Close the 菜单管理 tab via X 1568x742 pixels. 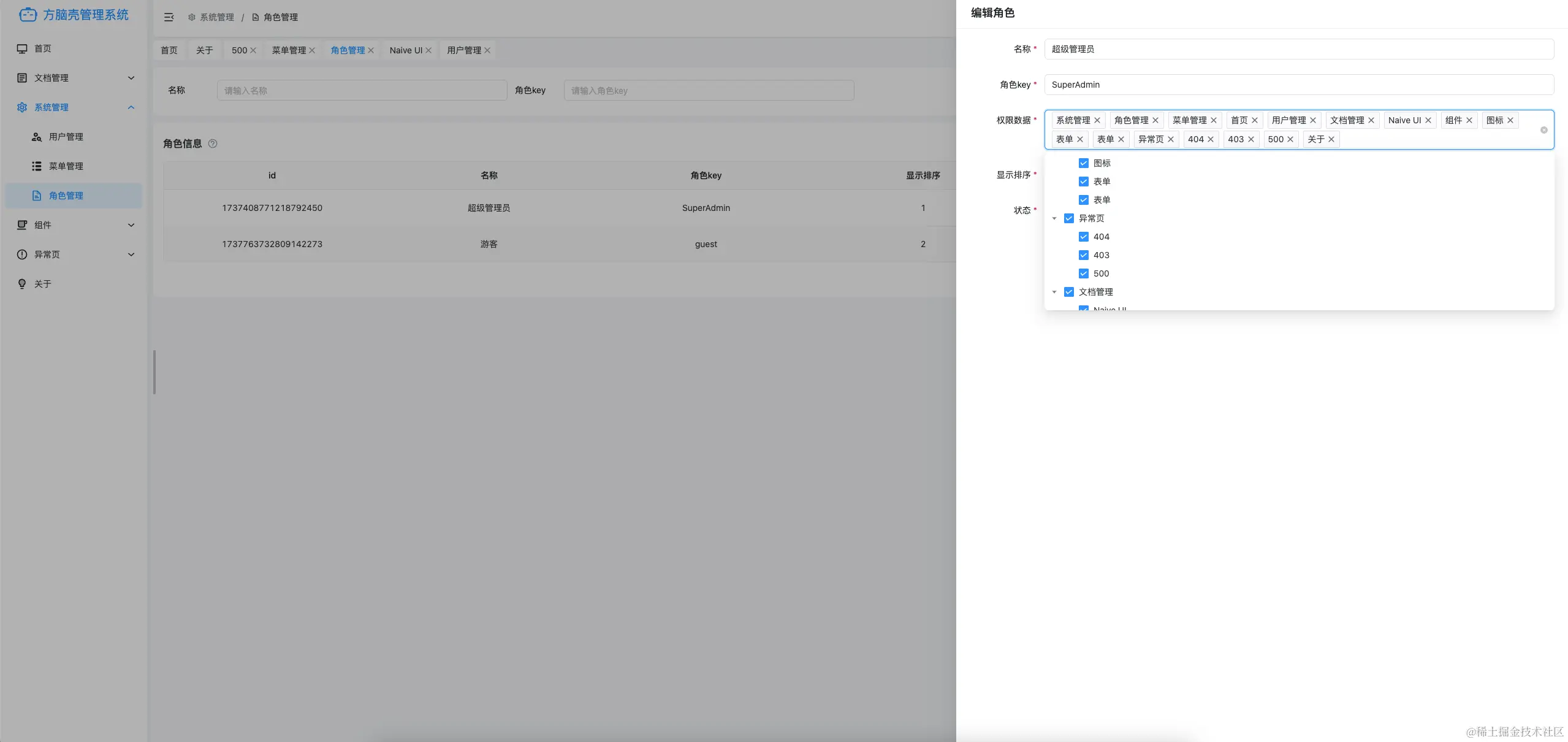point(312,50)
